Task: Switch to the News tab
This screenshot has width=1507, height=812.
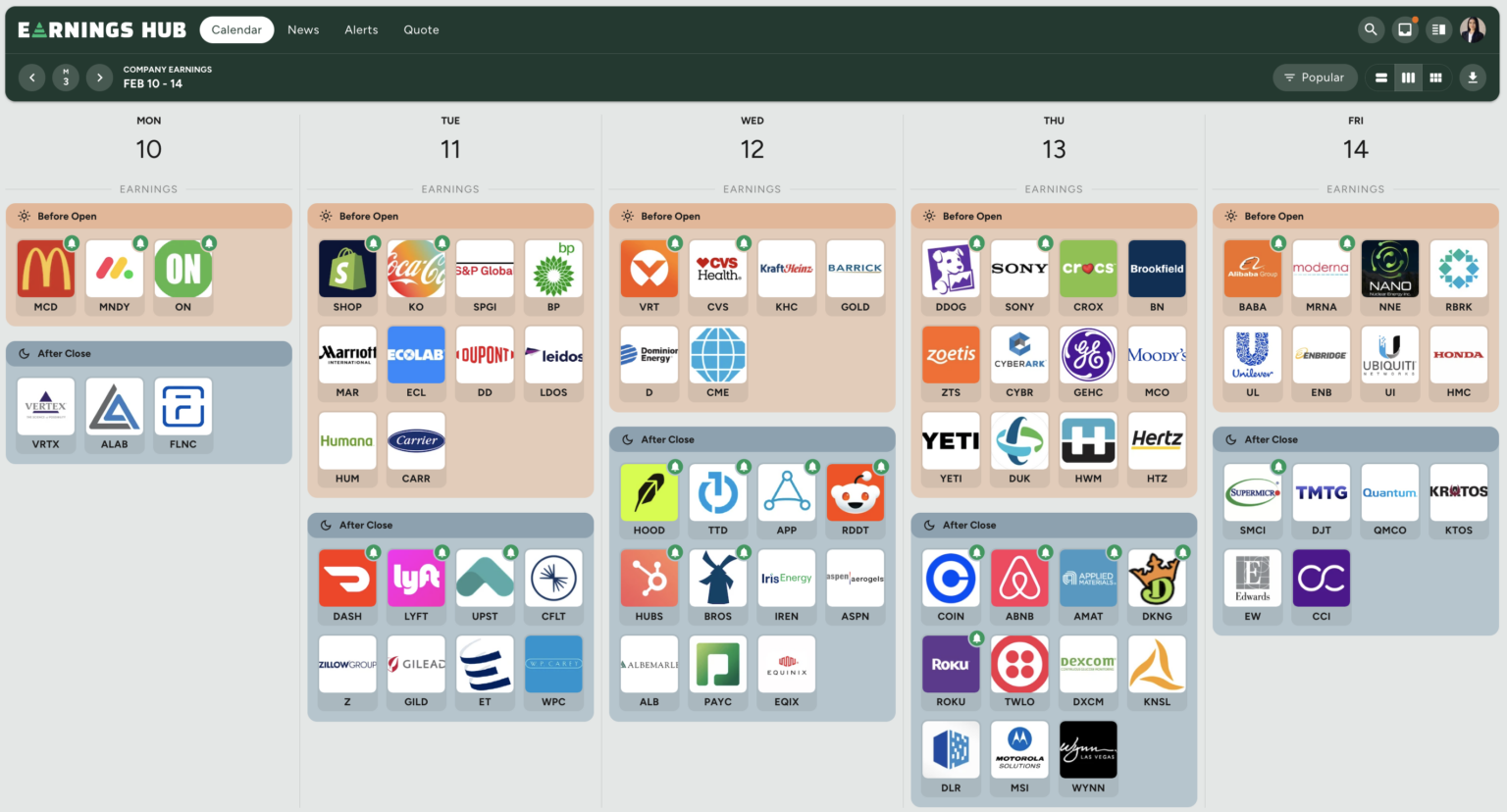Action: point(303,29)
